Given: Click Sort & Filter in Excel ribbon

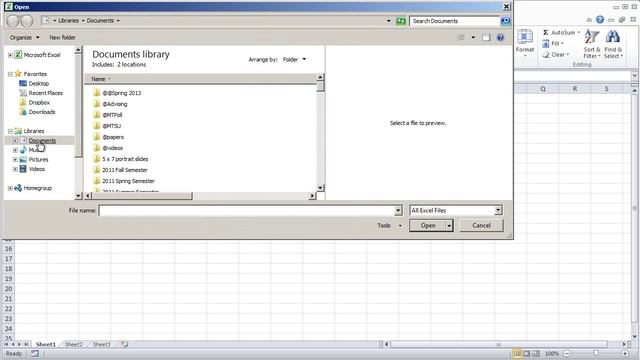Looking at the screenshot, I should pos(592,44).
